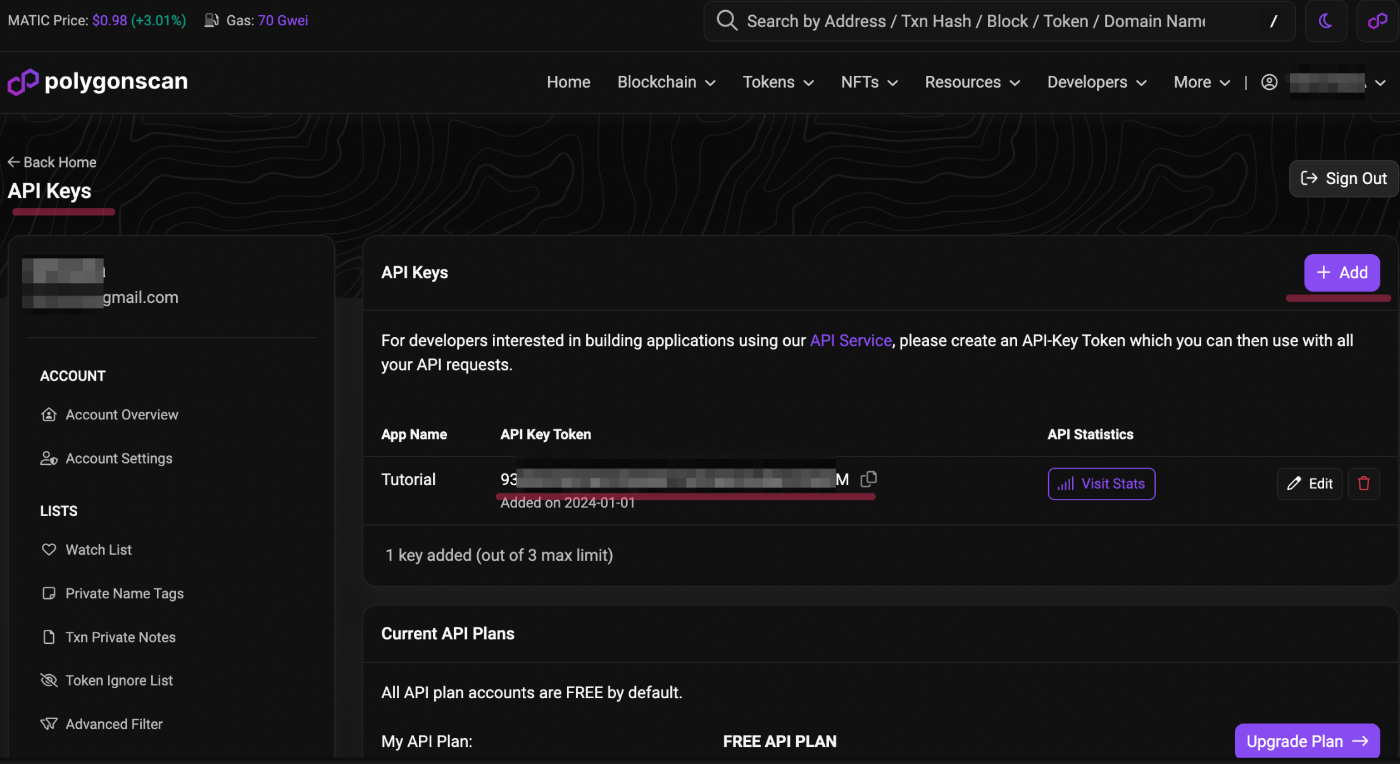Click the Account Settings user-gear icon
The width and height of the screenshot is (1400, 764).
(48, 459)
